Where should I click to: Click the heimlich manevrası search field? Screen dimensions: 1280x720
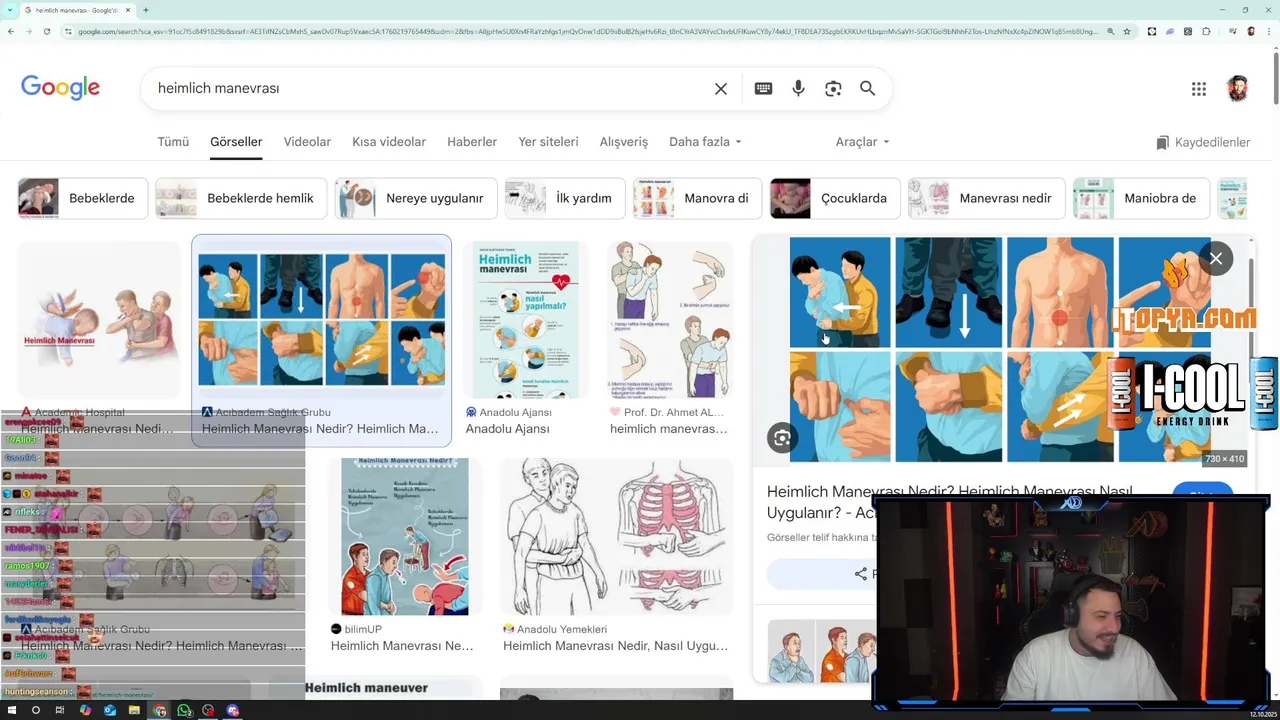[430, 88]
